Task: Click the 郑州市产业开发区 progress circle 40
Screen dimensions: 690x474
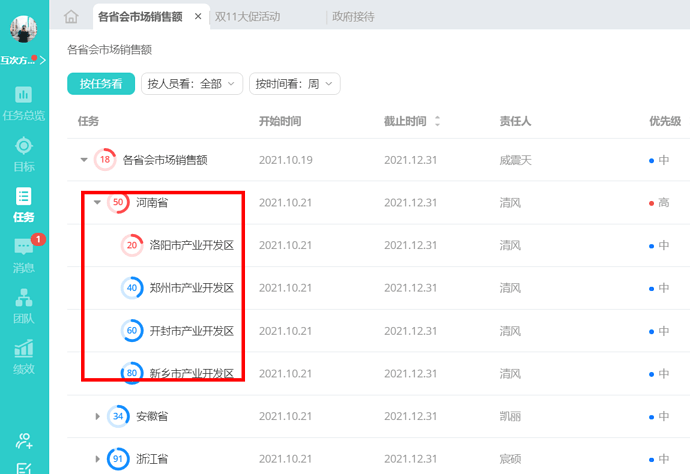Action: 132,288
